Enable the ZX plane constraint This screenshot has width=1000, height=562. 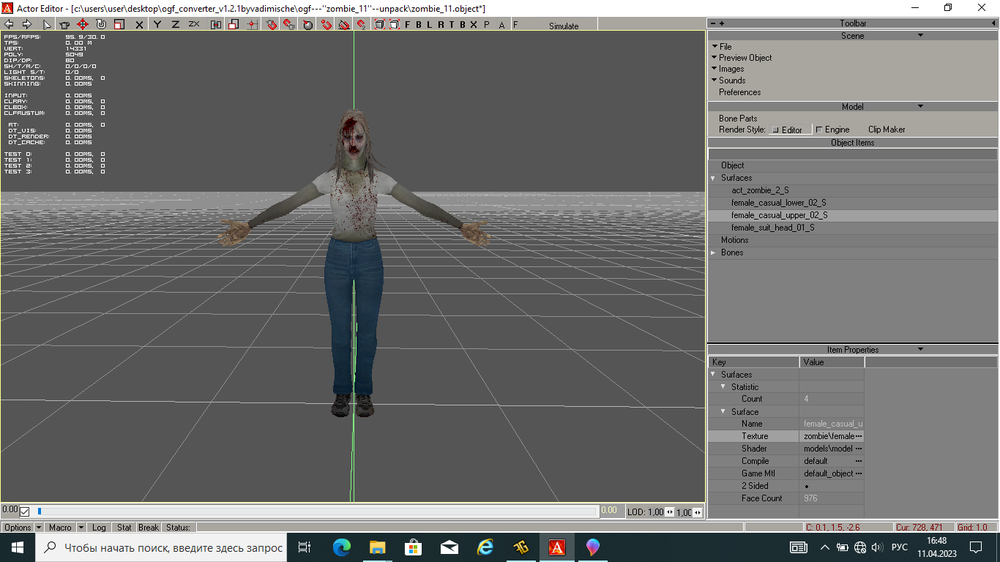[x=193, y=25]
